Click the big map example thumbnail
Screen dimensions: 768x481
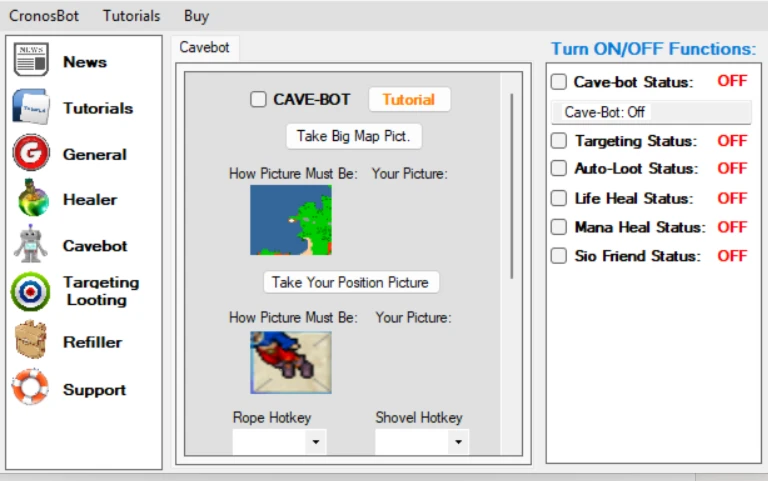pos(291,220)
